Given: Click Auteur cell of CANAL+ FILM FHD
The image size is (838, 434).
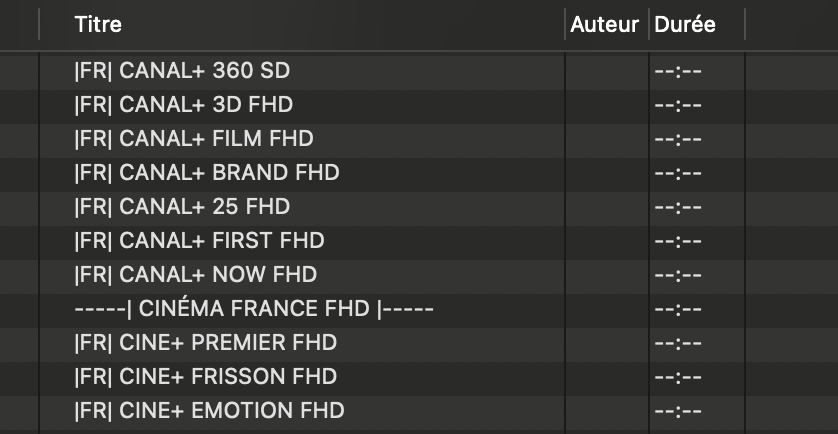Looking at the screenshot, I should [607, 139].
